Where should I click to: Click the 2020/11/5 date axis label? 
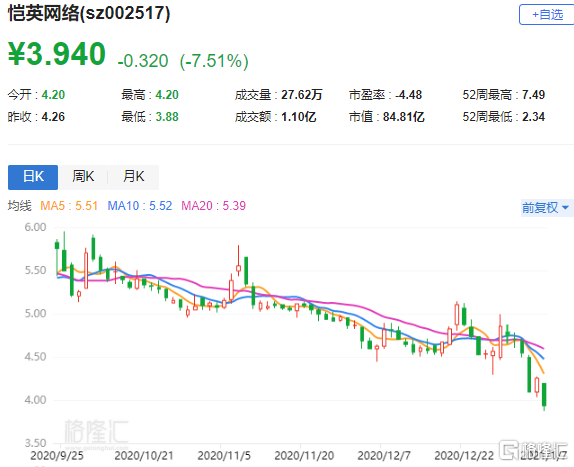point(224,456)
